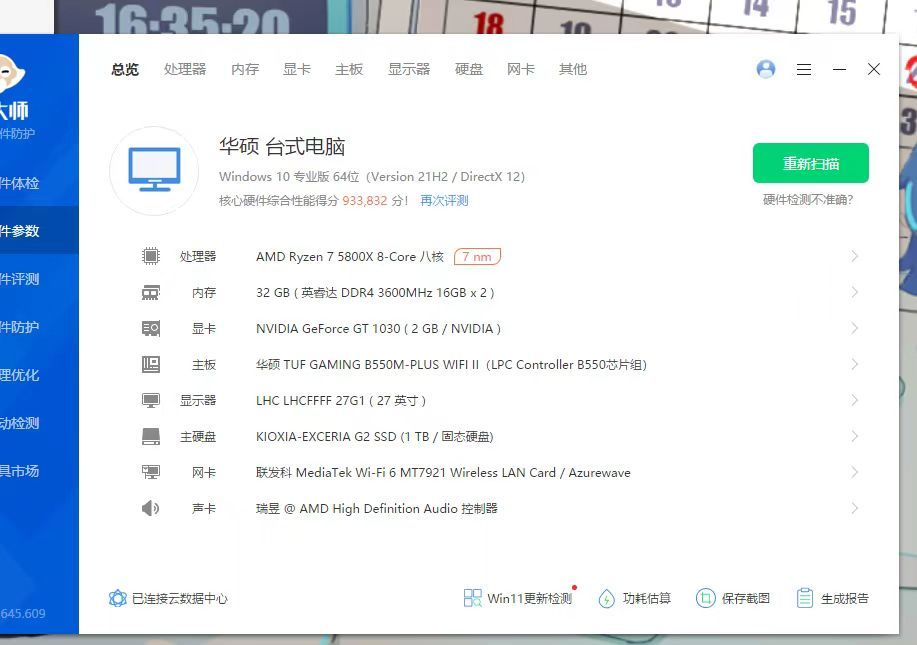Click the 933,832 score value
This screenshot has height=645, width=917.
[364, 201]
